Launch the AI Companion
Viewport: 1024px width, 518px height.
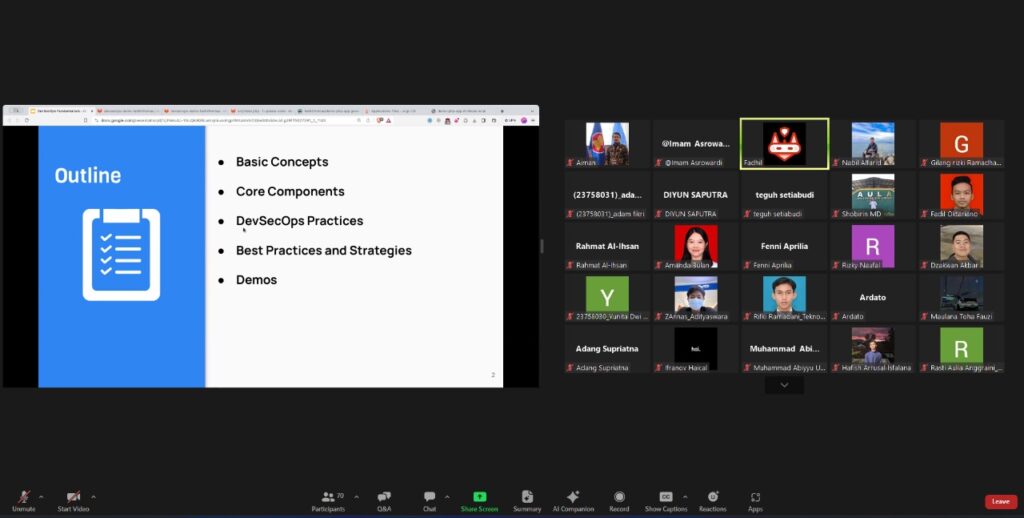coord(573,501)
